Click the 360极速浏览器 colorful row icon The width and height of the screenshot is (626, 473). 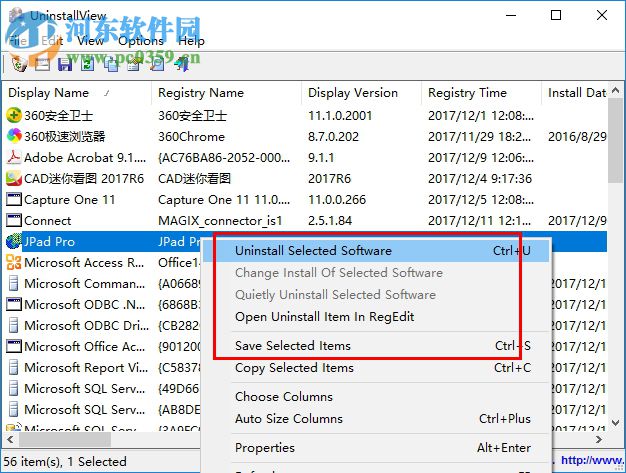14,136
